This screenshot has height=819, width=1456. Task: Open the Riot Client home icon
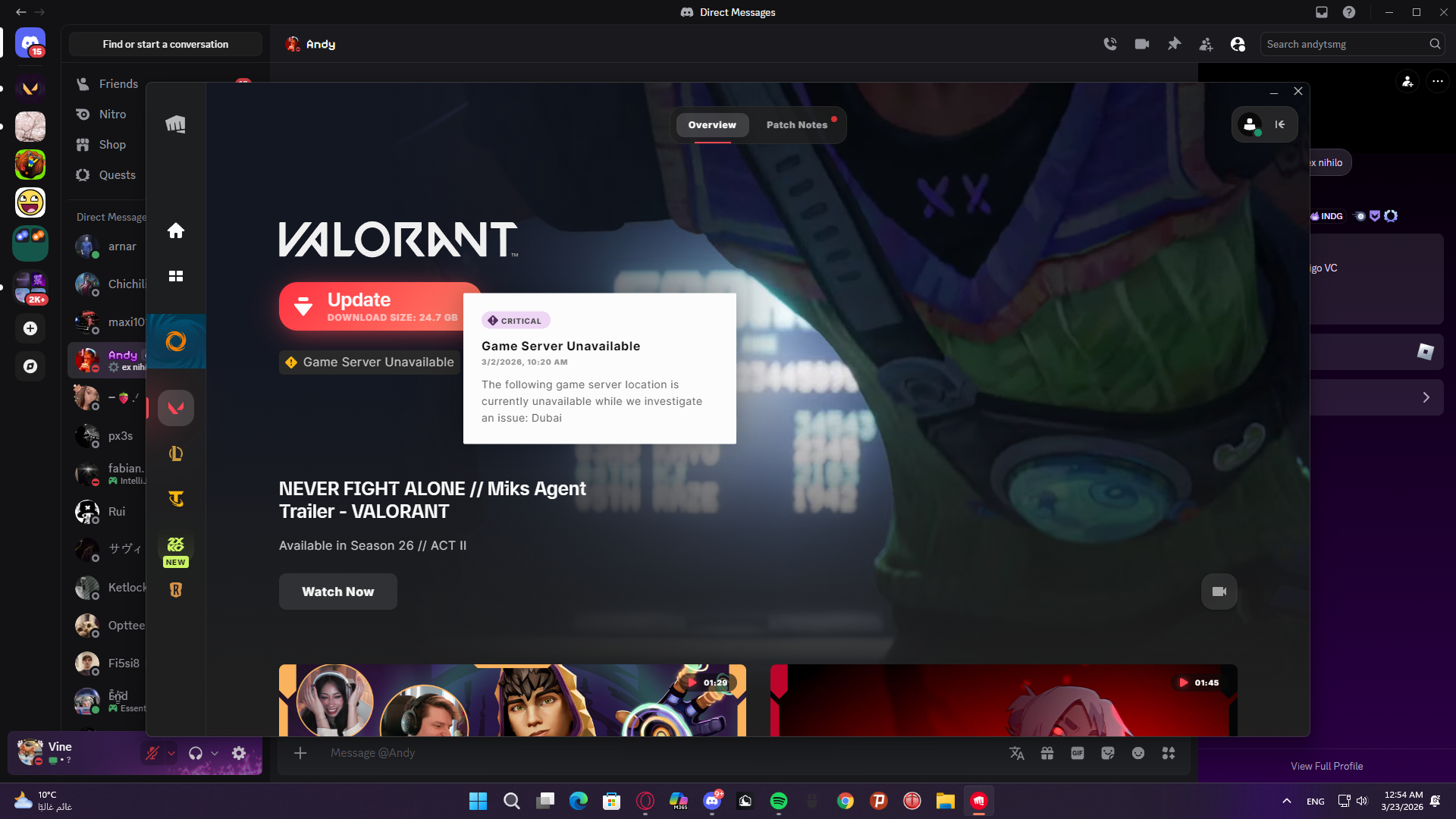click(176, 231)
